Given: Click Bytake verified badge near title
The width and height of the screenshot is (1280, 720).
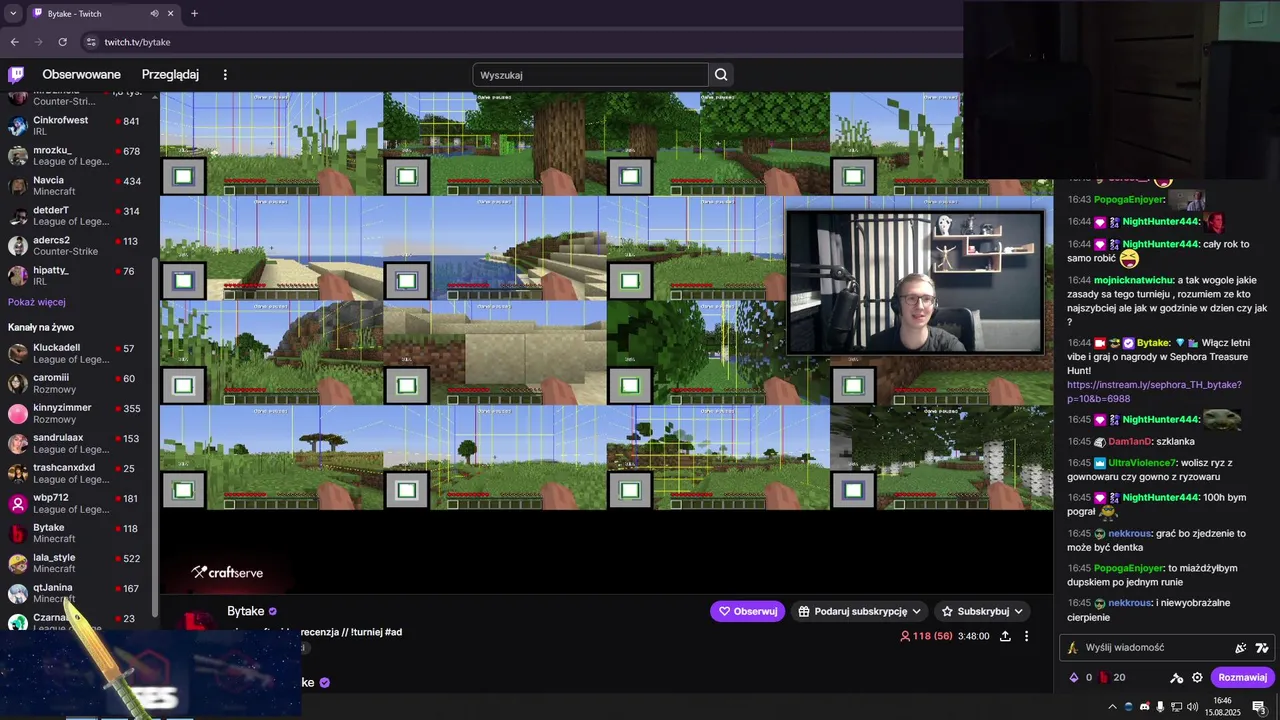Looking at the screenshot, I should (x=272, y=611).
